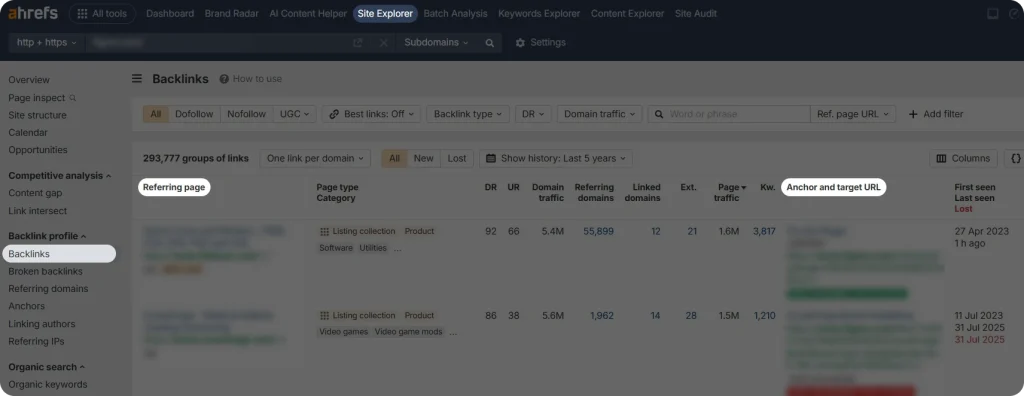The height and width of the screenshot is (396, 1024).
Task: Open Organic keywords in the sidebar
Action: click(x=48, y=384)
